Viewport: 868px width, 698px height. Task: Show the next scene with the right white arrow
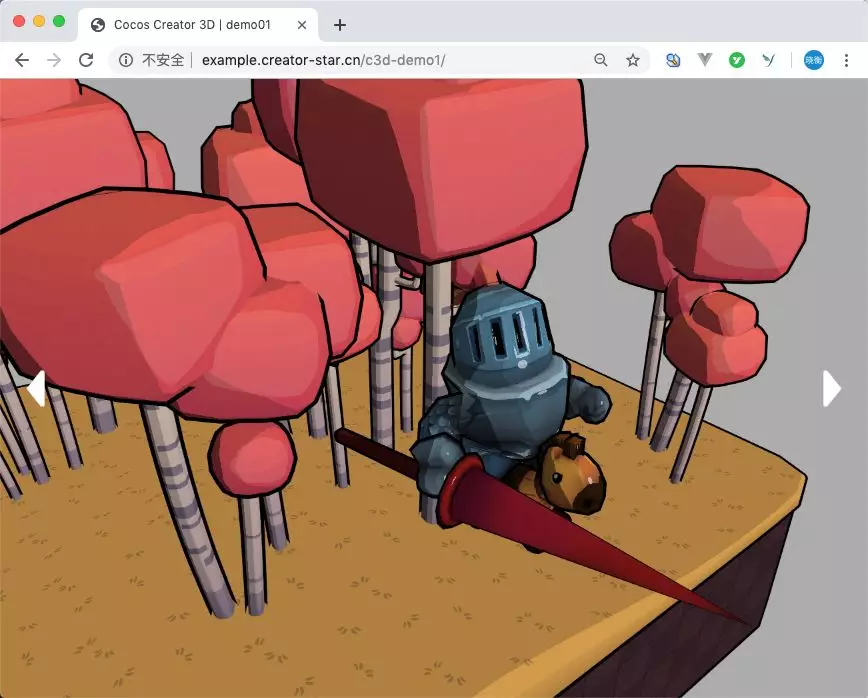click(x=831, y=389)
